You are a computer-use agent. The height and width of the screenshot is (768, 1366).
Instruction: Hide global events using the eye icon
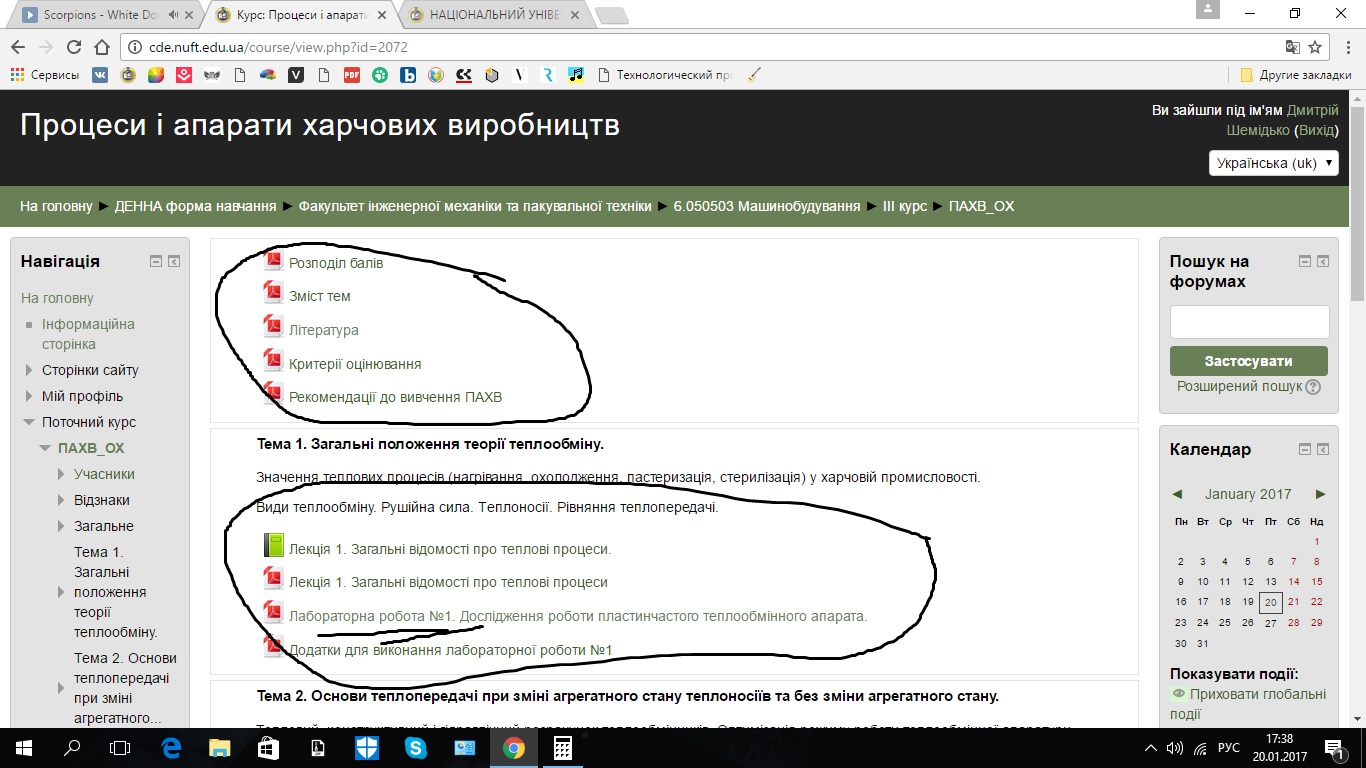coord(1178,694)
